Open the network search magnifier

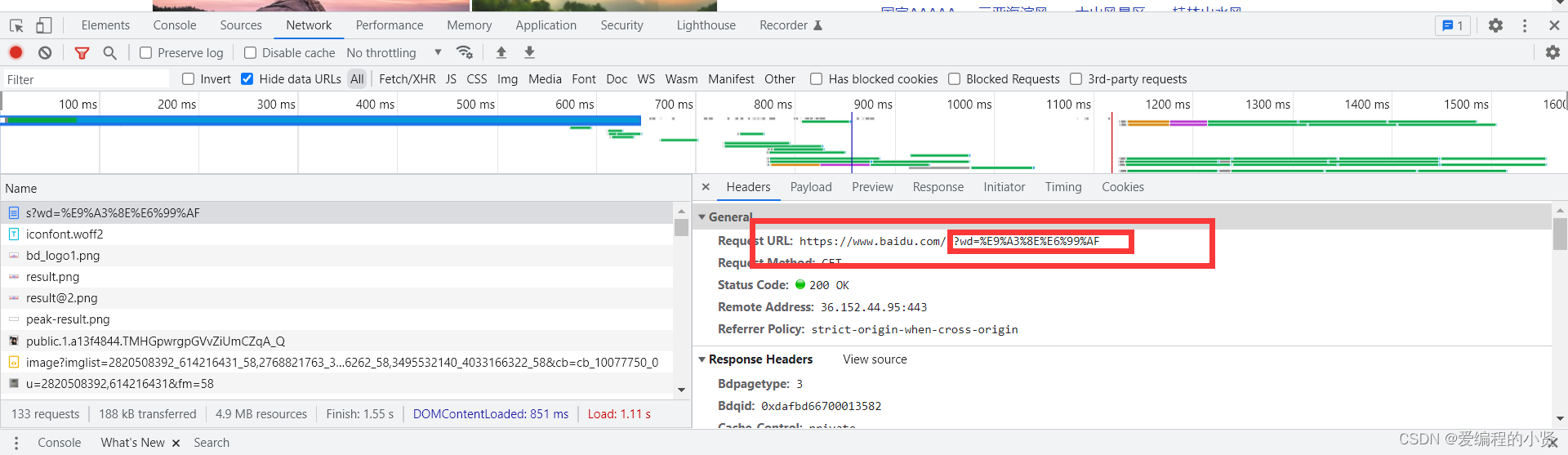point(109,52)
